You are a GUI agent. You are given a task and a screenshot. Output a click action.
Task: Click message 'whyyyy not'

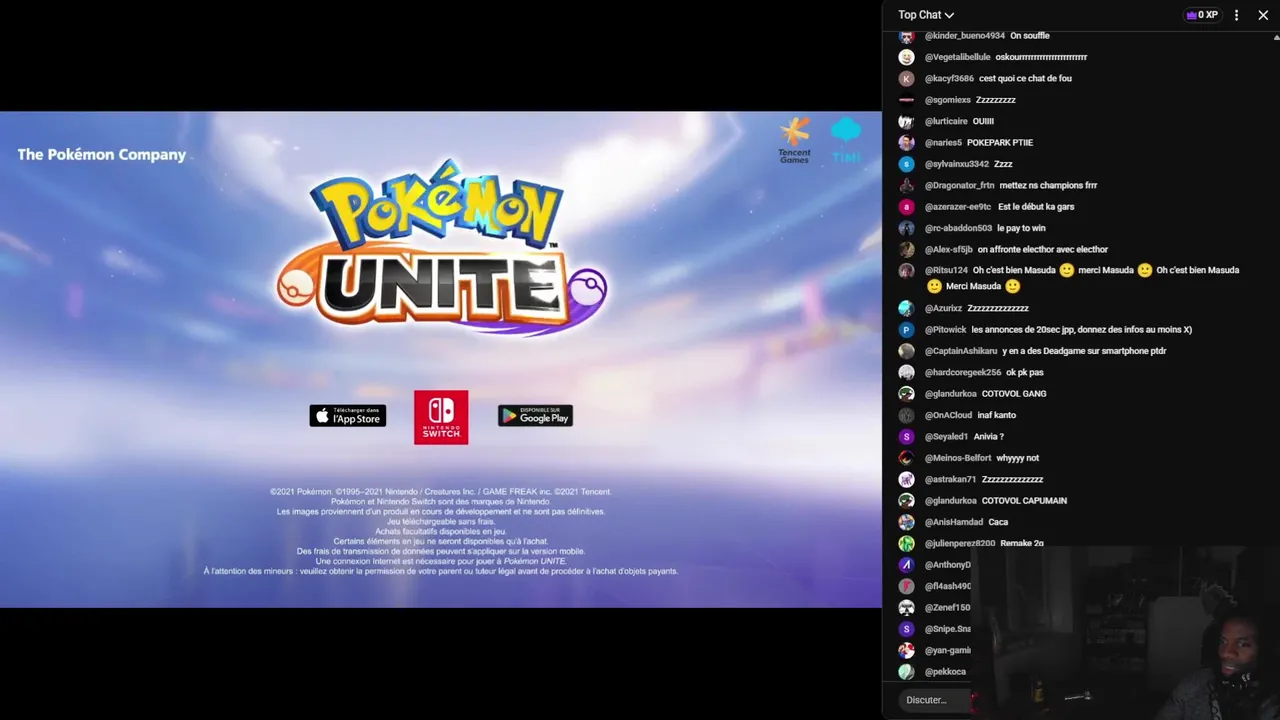(x=1018, y=458)
